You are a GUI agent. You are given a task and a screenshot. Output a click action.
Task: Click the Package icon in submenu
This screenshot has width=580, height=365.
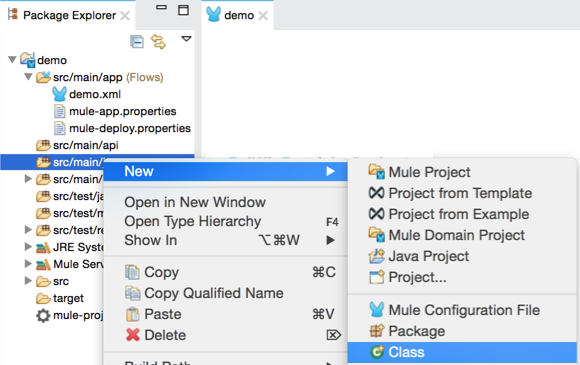[377, 331]
